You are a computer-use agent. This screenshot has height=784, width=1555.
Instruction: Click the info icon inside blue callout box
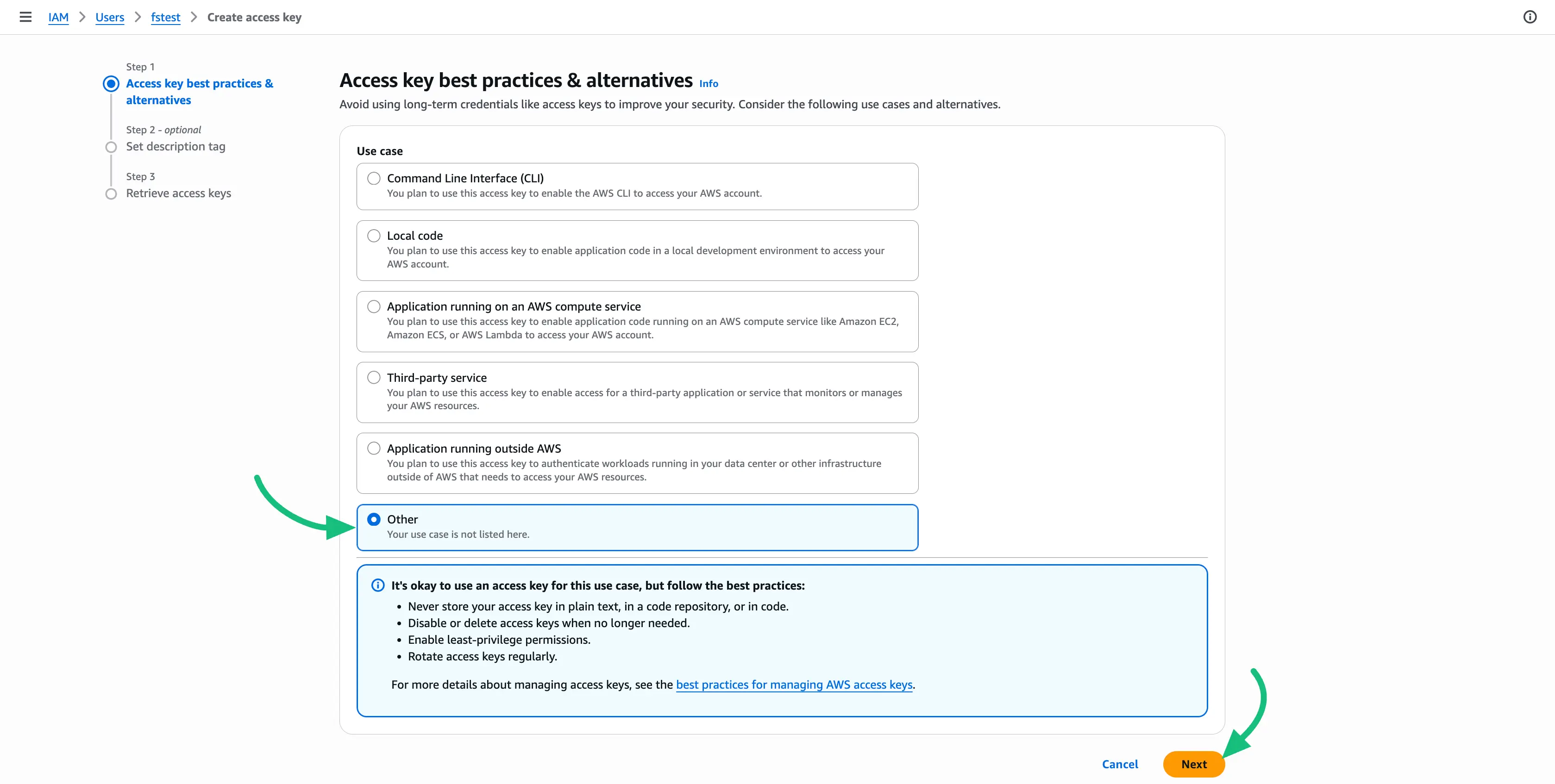[377, 585]
